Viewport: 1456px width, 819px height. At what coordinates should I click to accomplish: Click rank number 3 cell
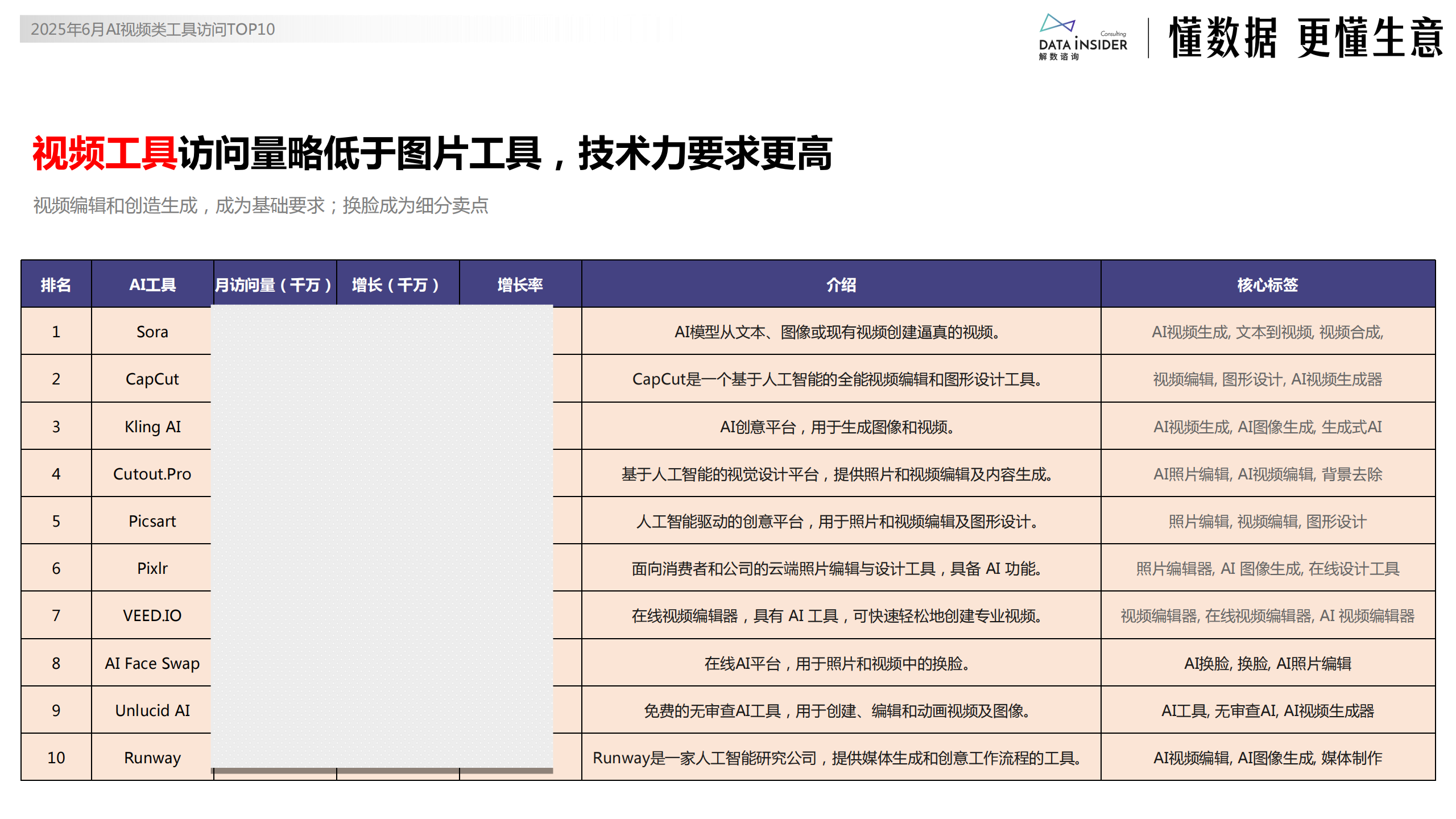click(56, 427)
